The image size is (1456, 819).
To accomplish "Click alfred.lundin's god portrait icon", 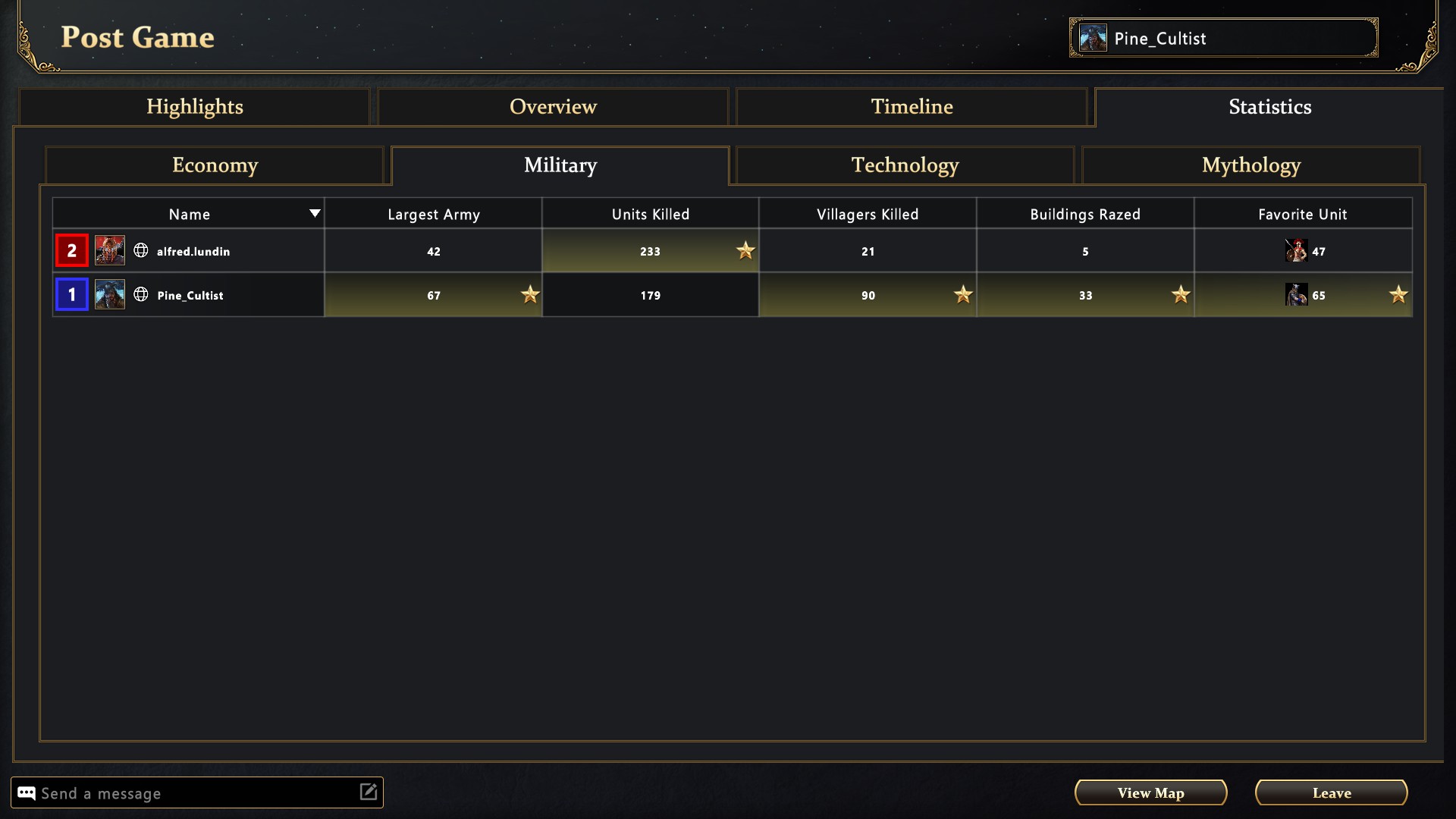I will (x=110, y=251).
